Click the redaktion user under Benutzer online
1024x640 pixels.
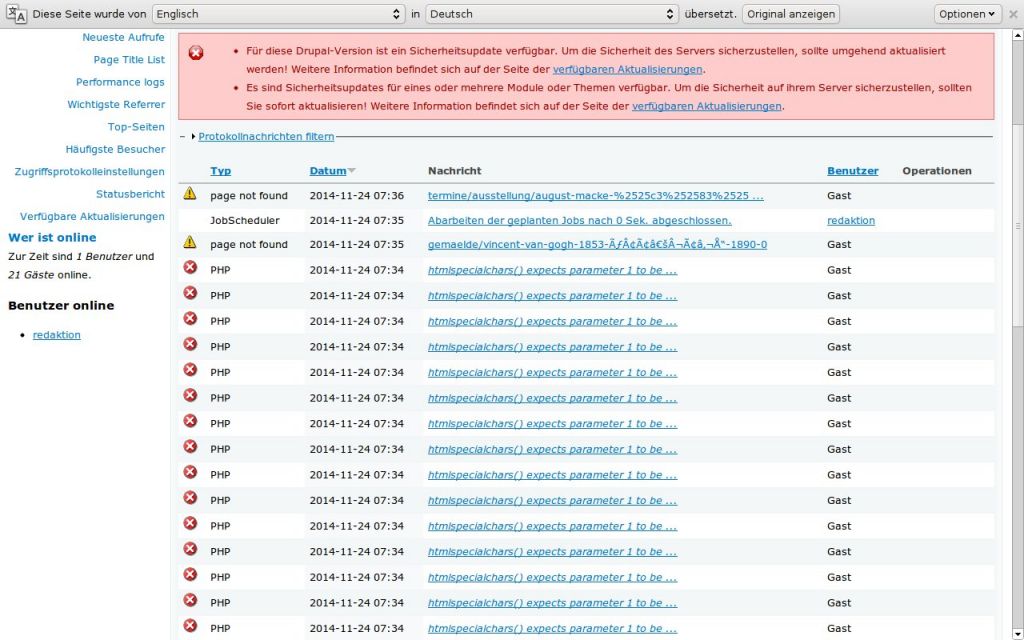56,335
